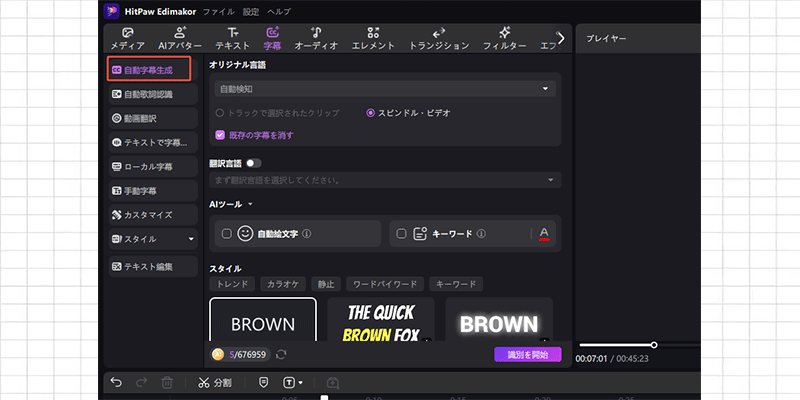Open テキスト編集 text editing

[153, 266]
